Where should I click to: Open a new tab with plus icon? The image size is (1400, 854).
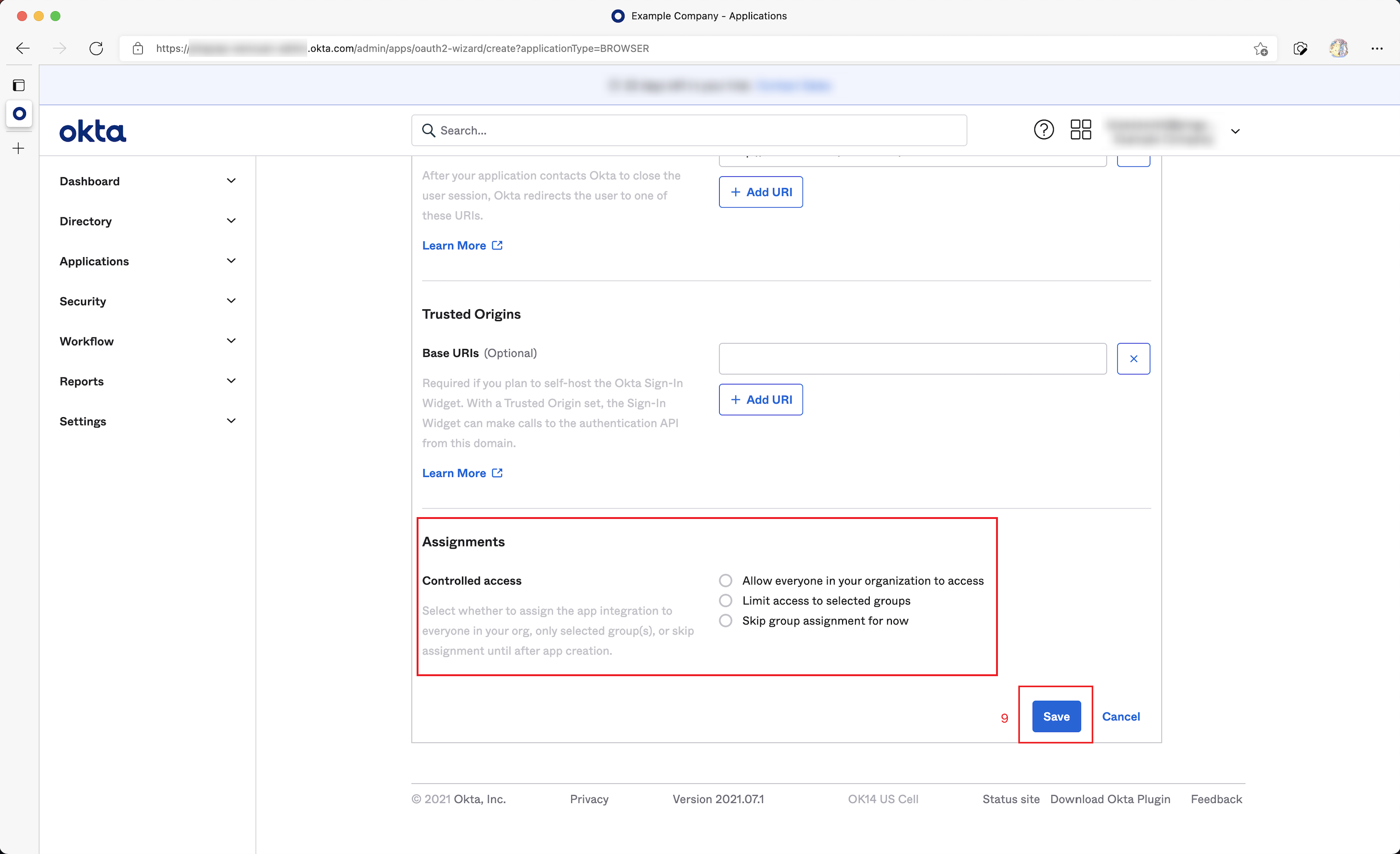[x=19, y=149]
